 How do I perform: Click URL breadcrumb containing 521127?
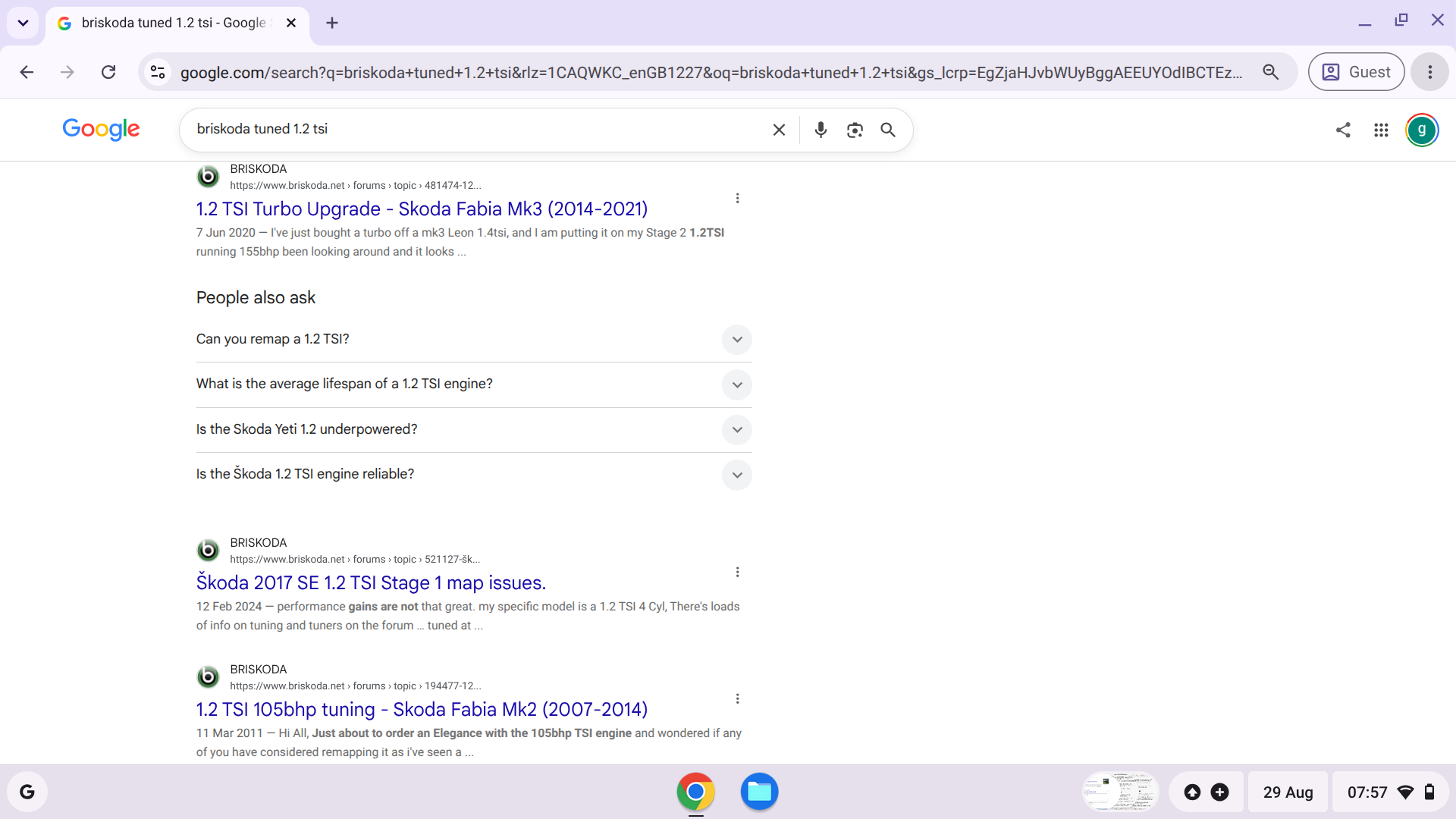pos(452,560)
